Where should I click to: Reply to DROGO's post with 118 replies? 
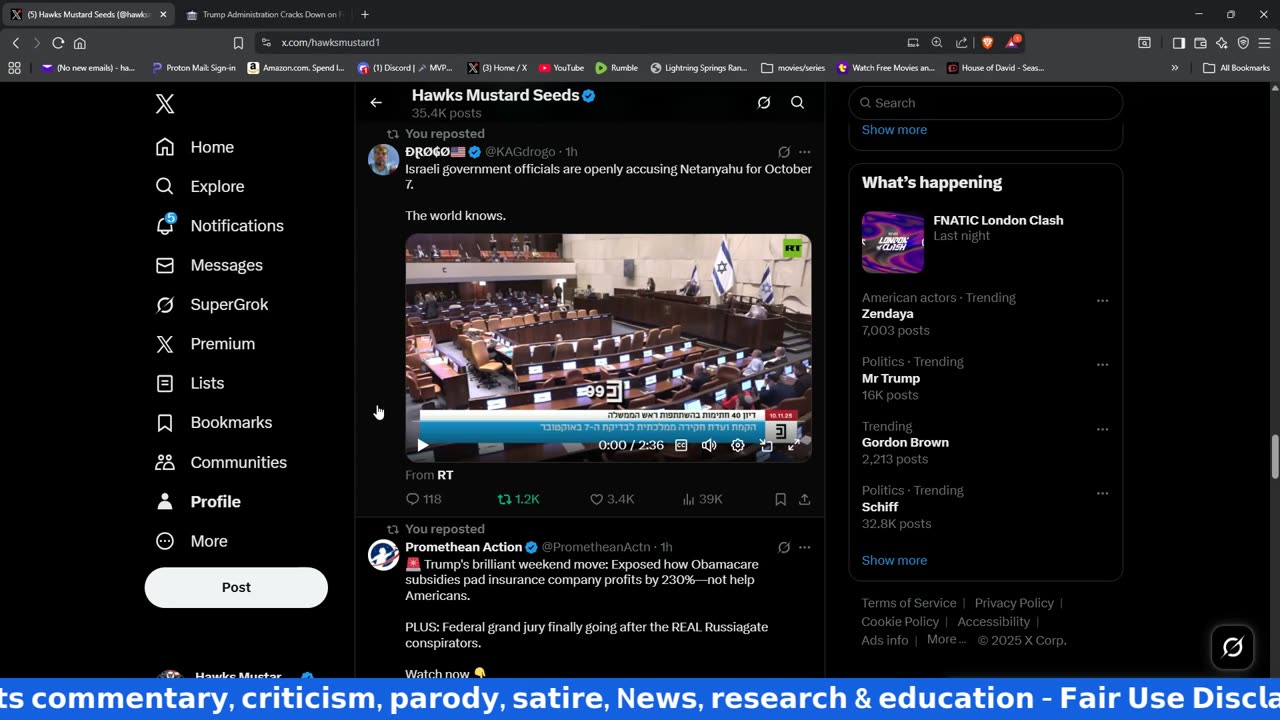[423, 499]
